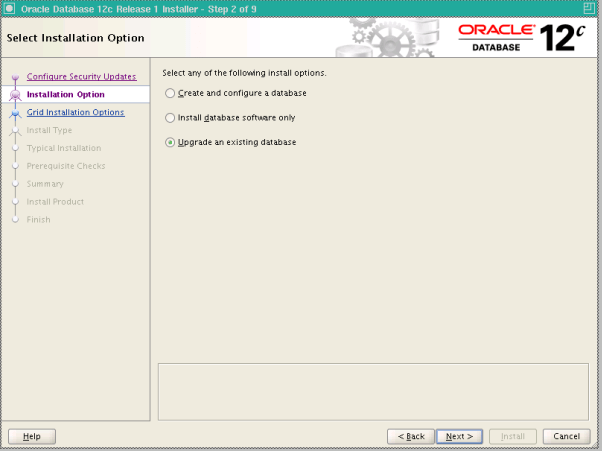Click the empty message text area
Viewport: 602px width, 451px height.
pos(373,392)
